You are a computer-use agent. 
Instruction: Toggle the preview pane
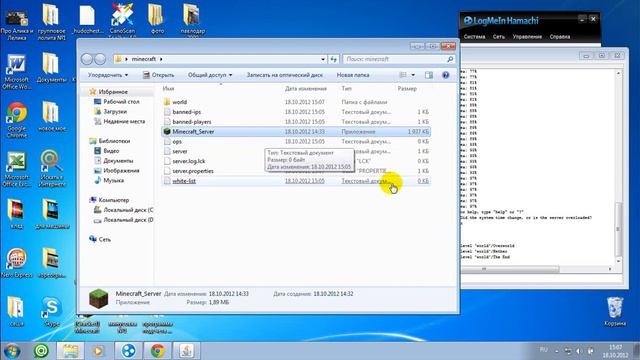click(429, 75)
